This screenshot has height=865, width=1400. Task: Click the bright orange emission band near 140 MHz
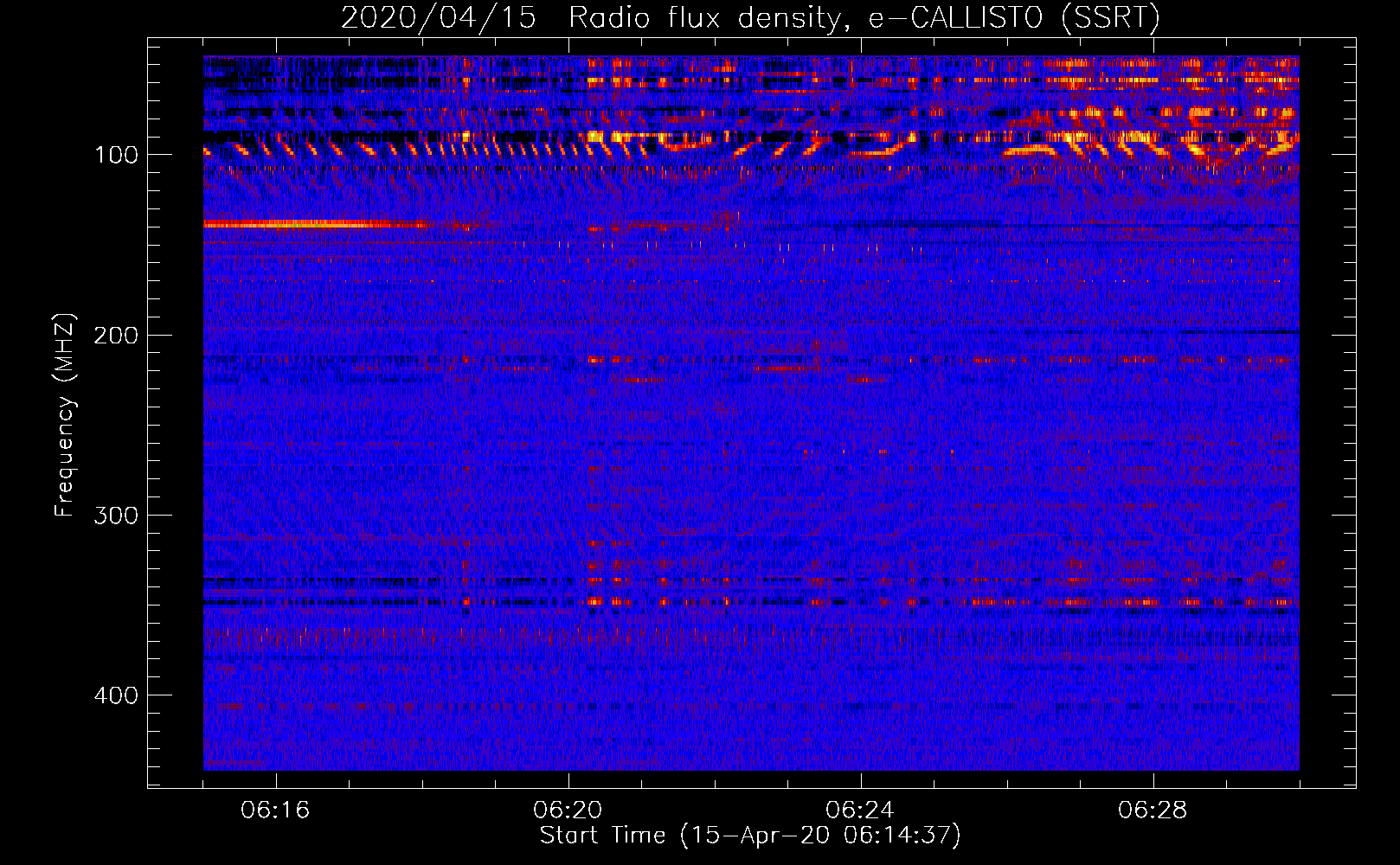click(316, 224)
